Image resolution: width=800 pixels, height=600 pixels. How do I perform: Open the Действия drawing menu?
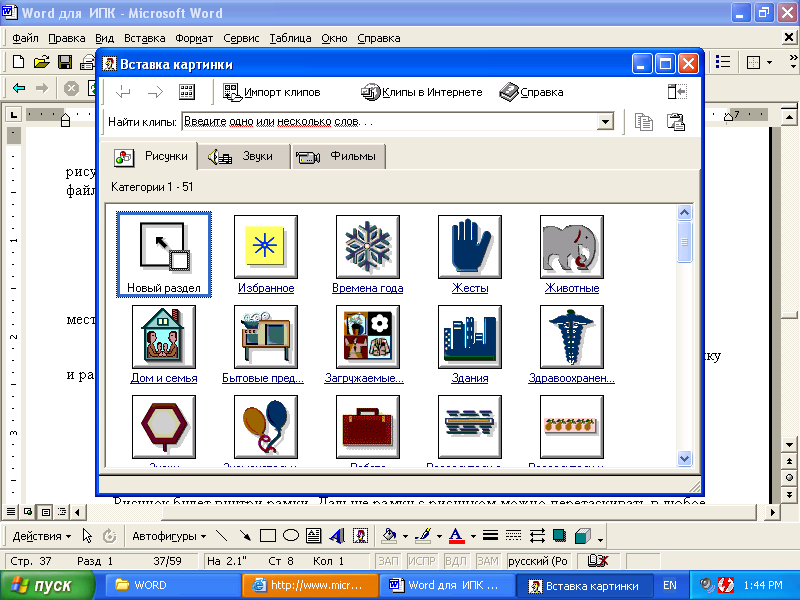(x=41, y=536)
